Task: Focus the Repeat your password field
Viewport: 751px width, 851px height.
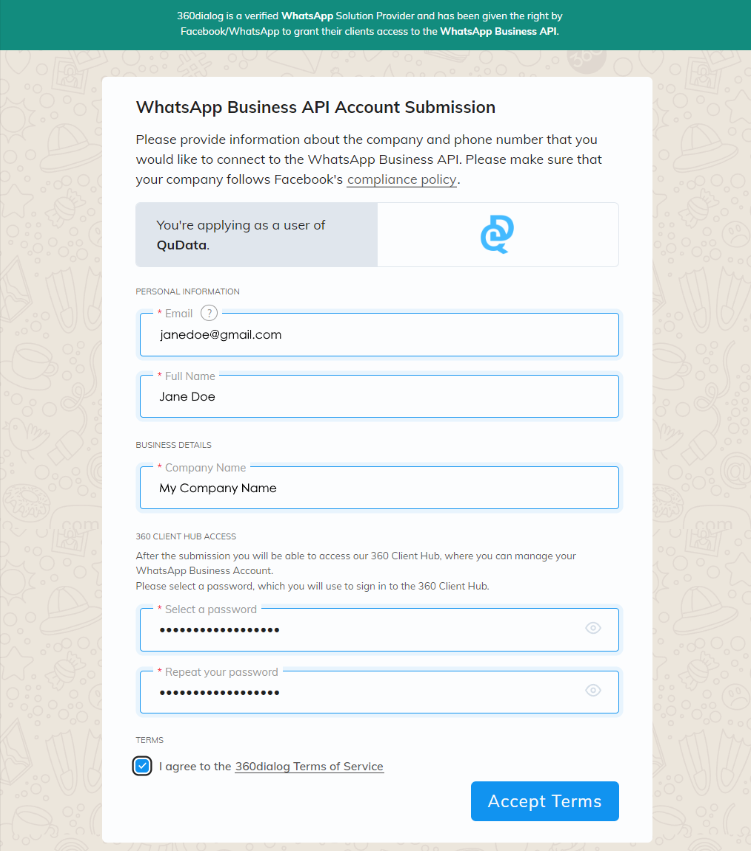Action: (x=360, y=692)
